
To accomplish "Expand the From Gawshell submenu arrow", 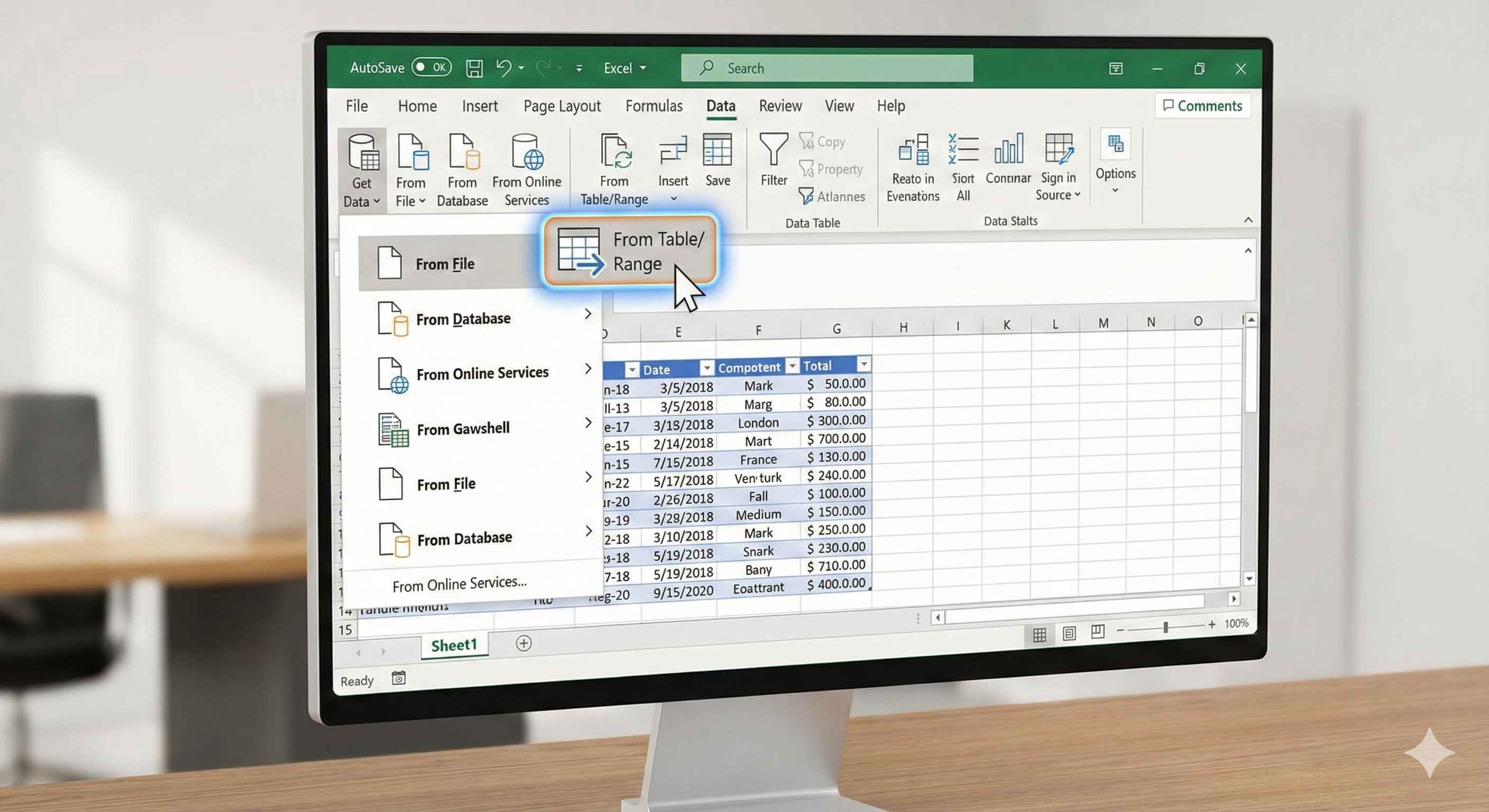I will click(x=588, y=422).
